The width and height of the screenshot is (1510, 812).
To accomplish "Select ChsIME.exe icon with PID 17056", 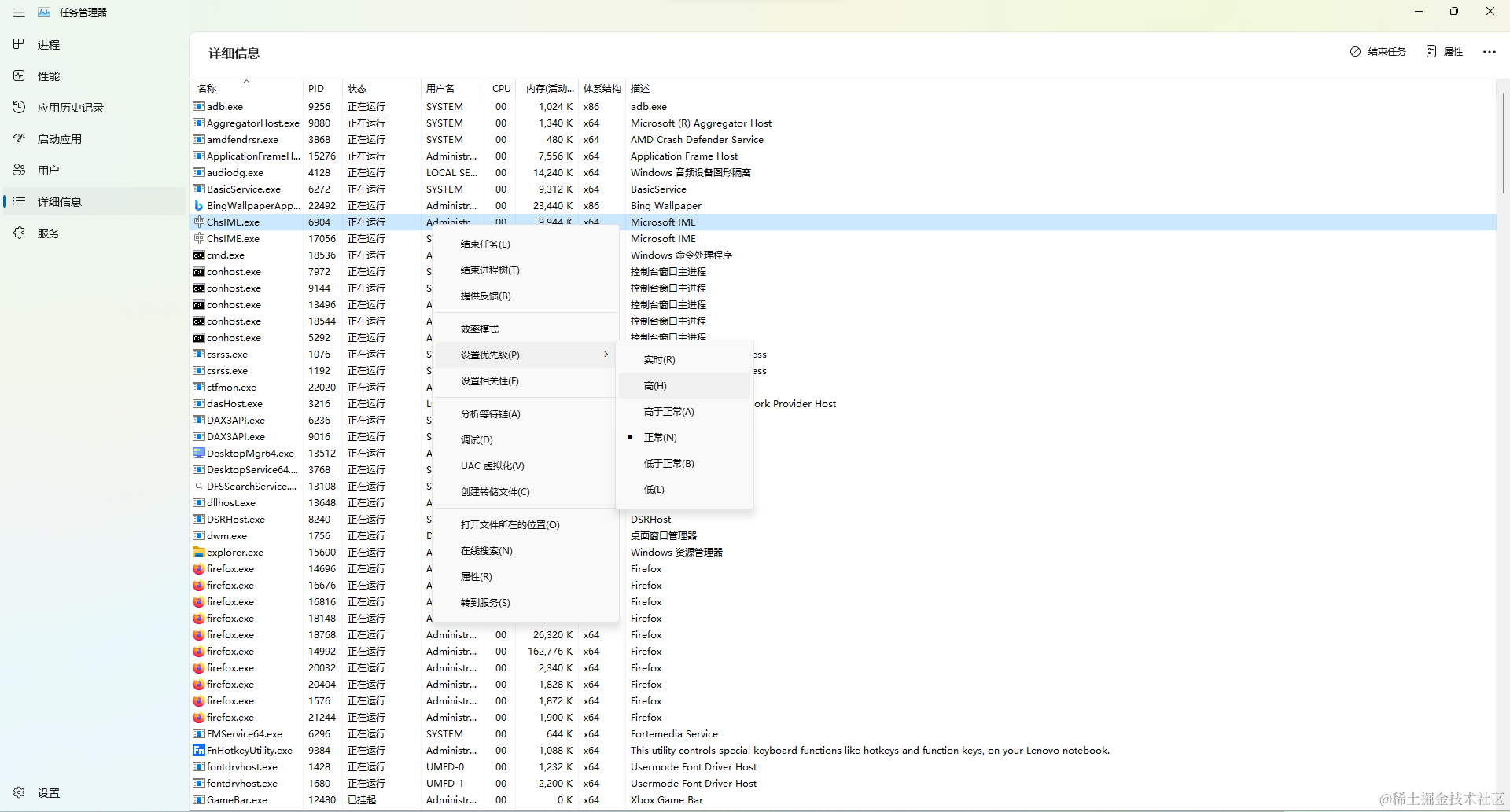I will (199, 239).
